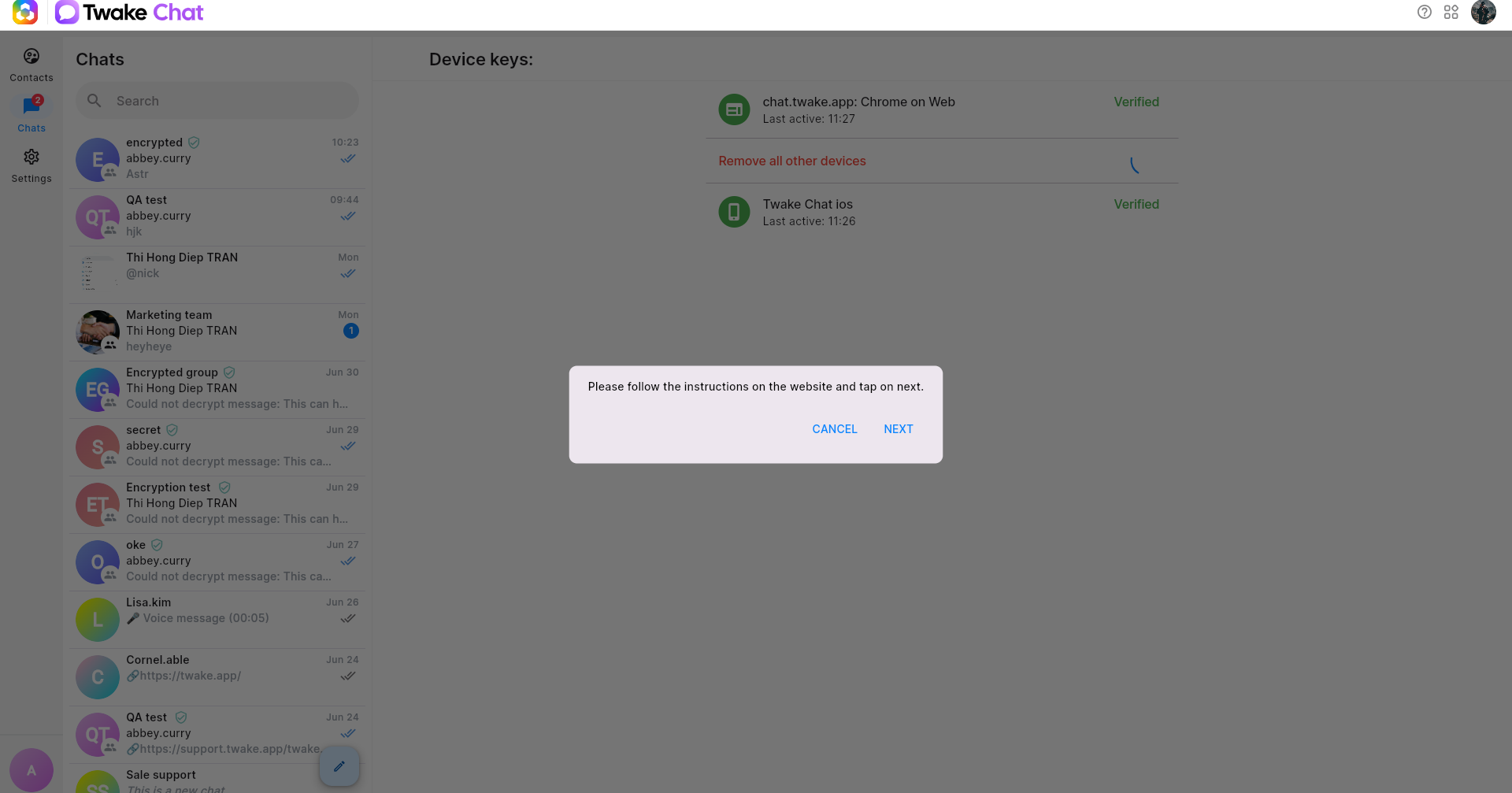Click the Verified status for Chrome on Web
Viewport: 1512px width, 793px height.
[1136, 102]
